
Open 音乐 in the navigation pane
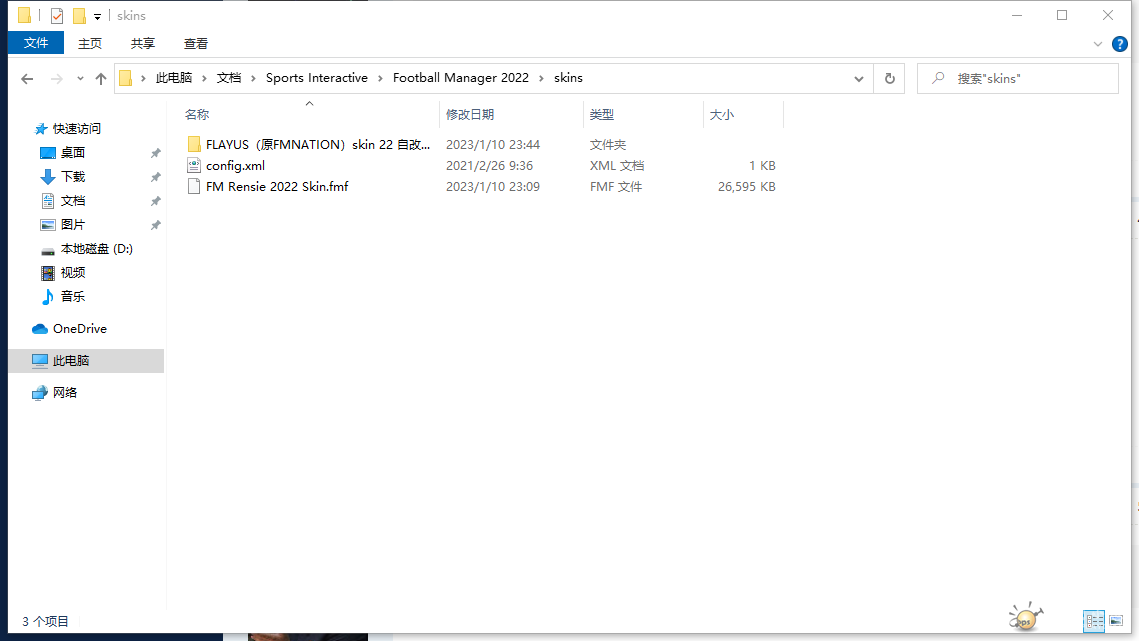tap(73, 297)
